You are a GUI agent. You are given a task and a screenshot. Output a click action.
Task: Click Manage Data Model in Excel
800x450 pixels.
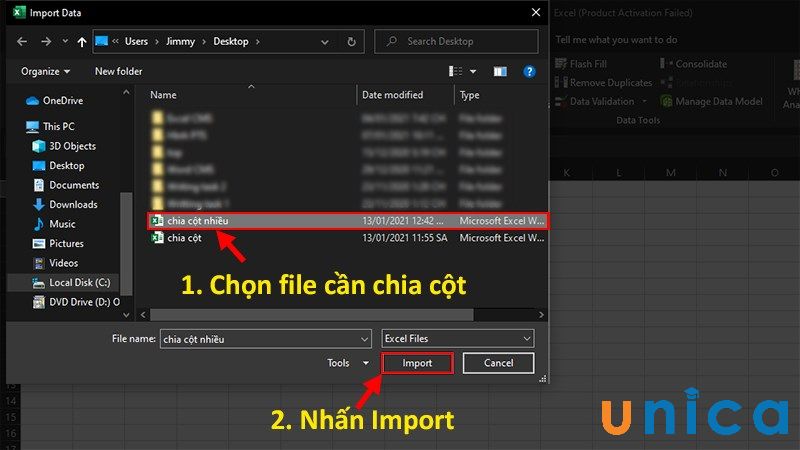pos(712,102)
